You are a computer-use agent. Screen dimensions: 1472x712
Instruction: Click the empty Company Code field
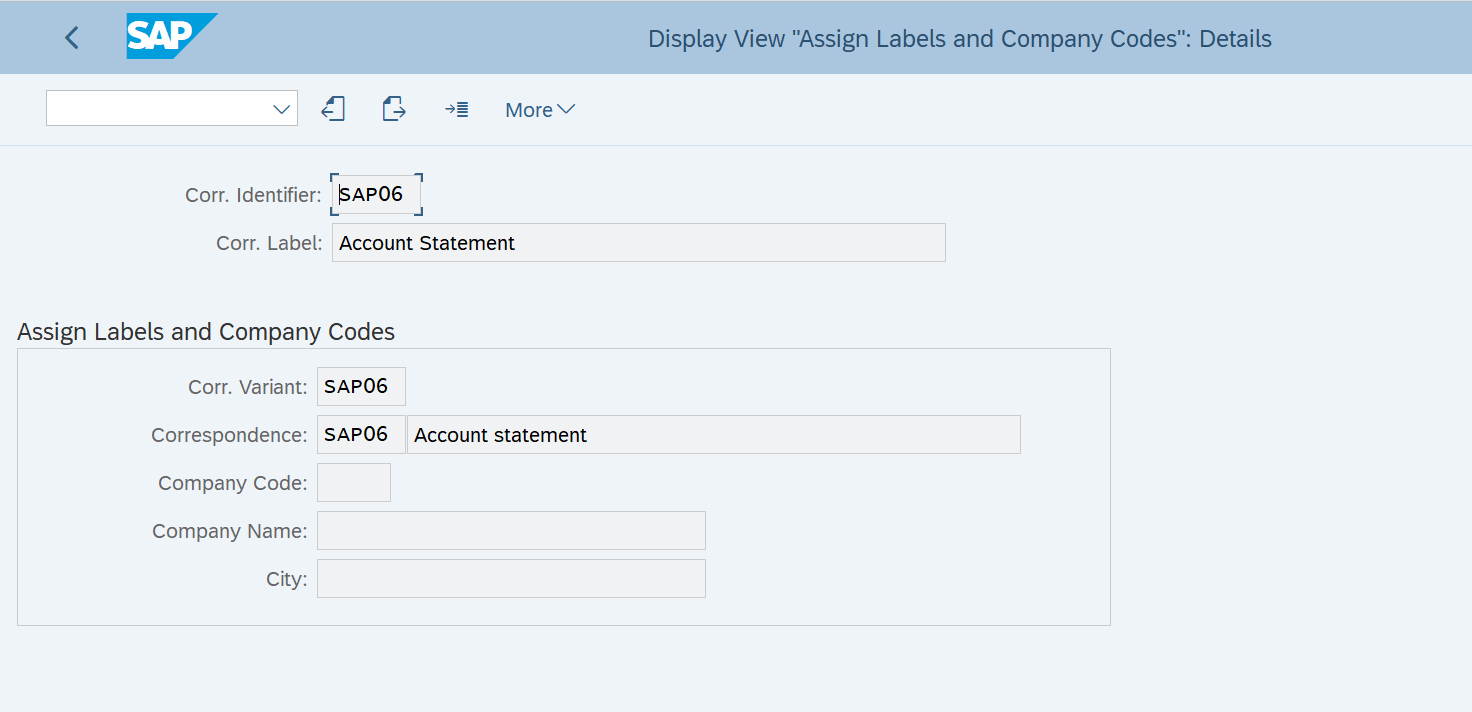[x=353, y=482]
